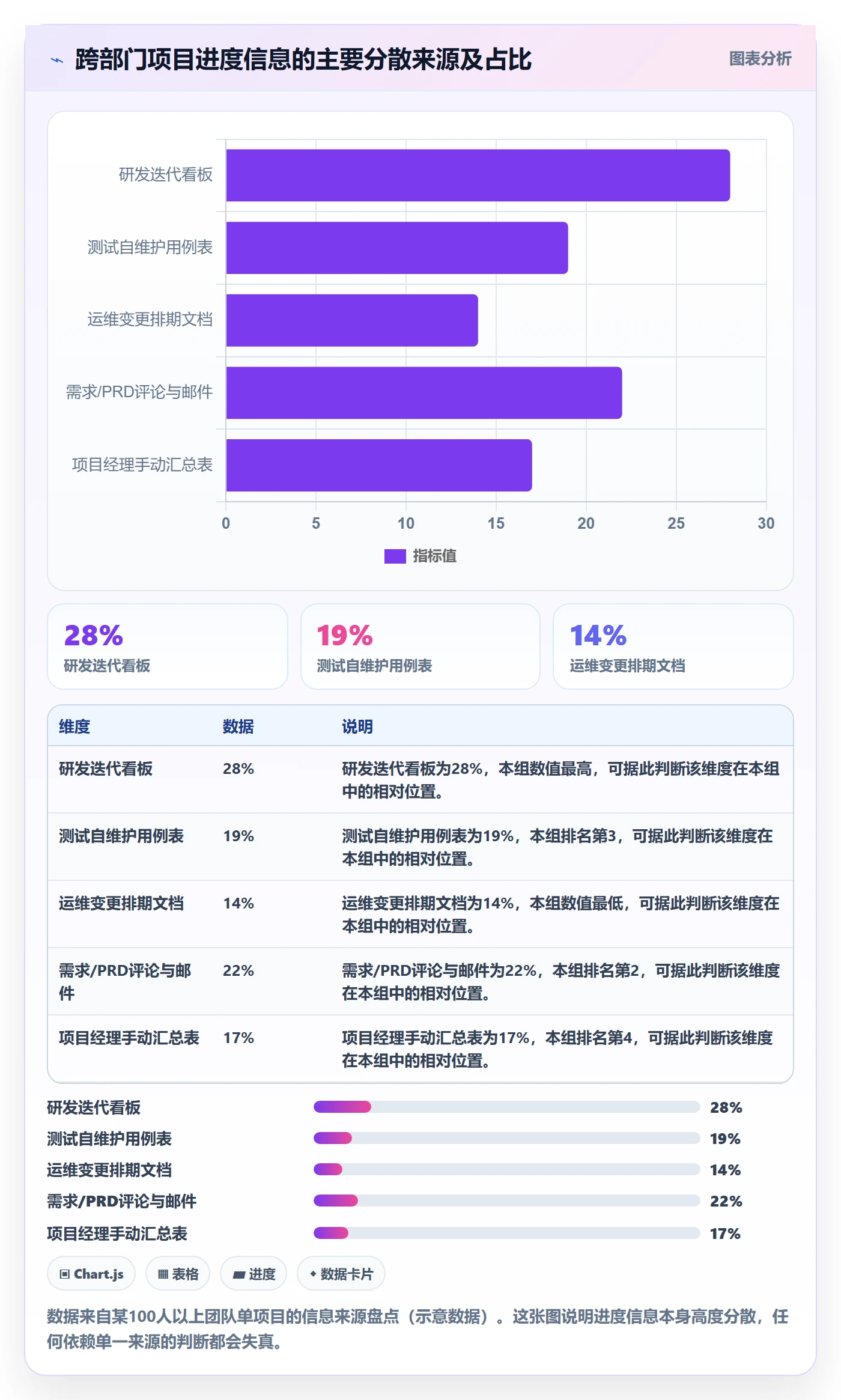Image resolution: width=841 pixels, height=1400 pixels.
Task: Click the 维度 column header
Action: tap(74, 726)
